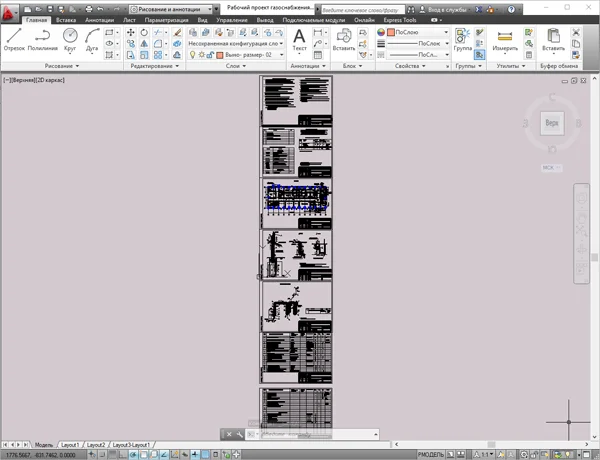Open the Аннотации ribbon tab
Viewport: 600px width, 460px height.
coord(99,20)
